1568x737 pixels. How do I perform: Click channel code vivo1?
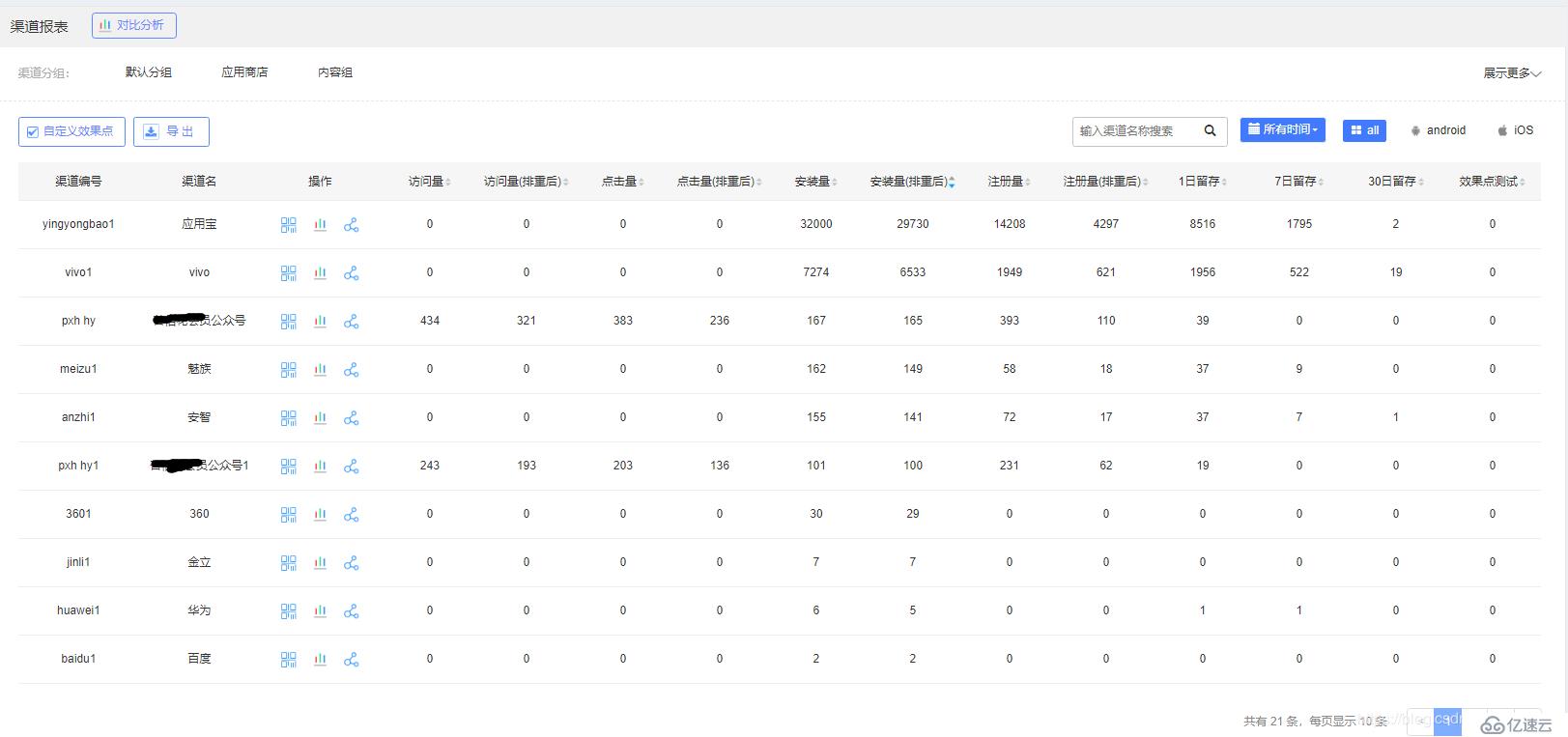[x=78, y=272]
